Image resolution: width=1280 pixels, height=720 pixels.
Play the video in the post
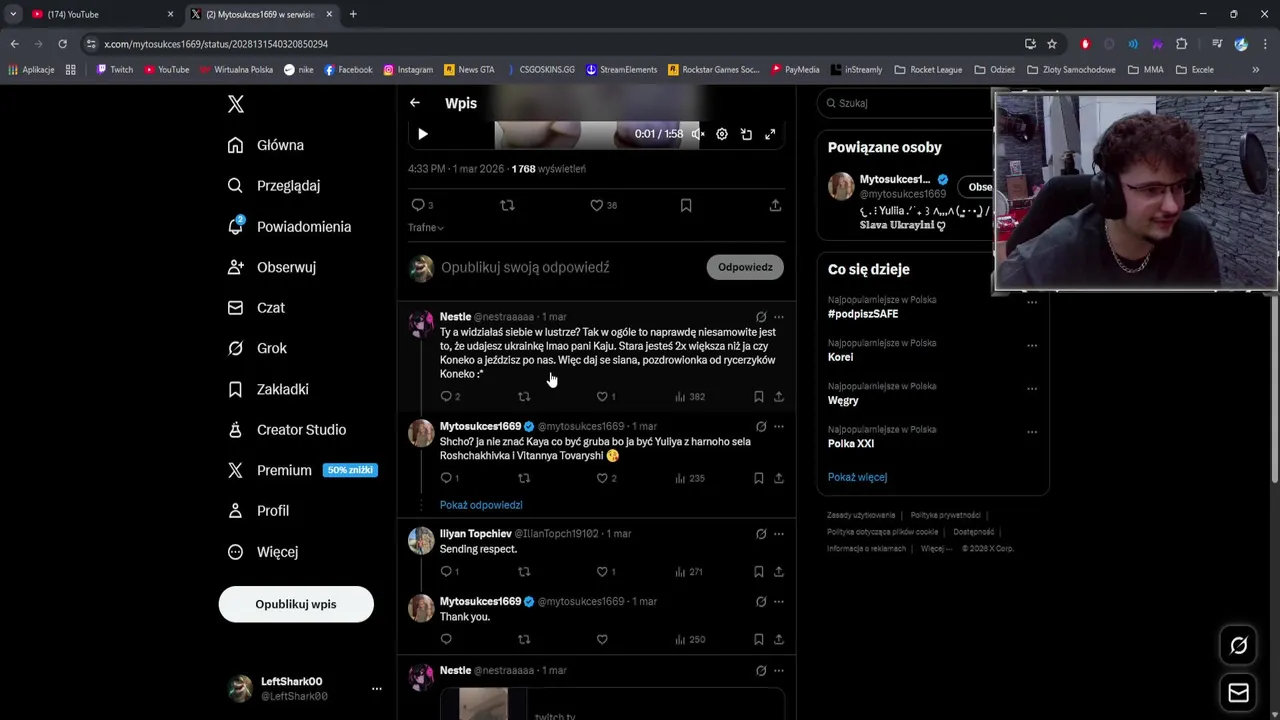(423, 134)
